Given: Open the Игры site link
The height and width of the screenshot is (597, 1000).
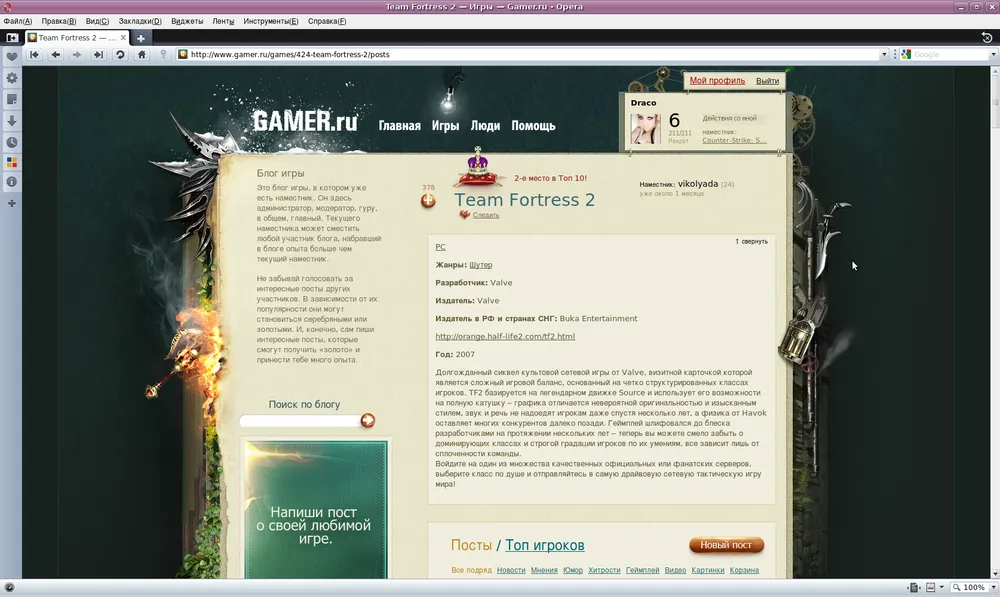Looking at the screenshot, I should tap(445, 126).
